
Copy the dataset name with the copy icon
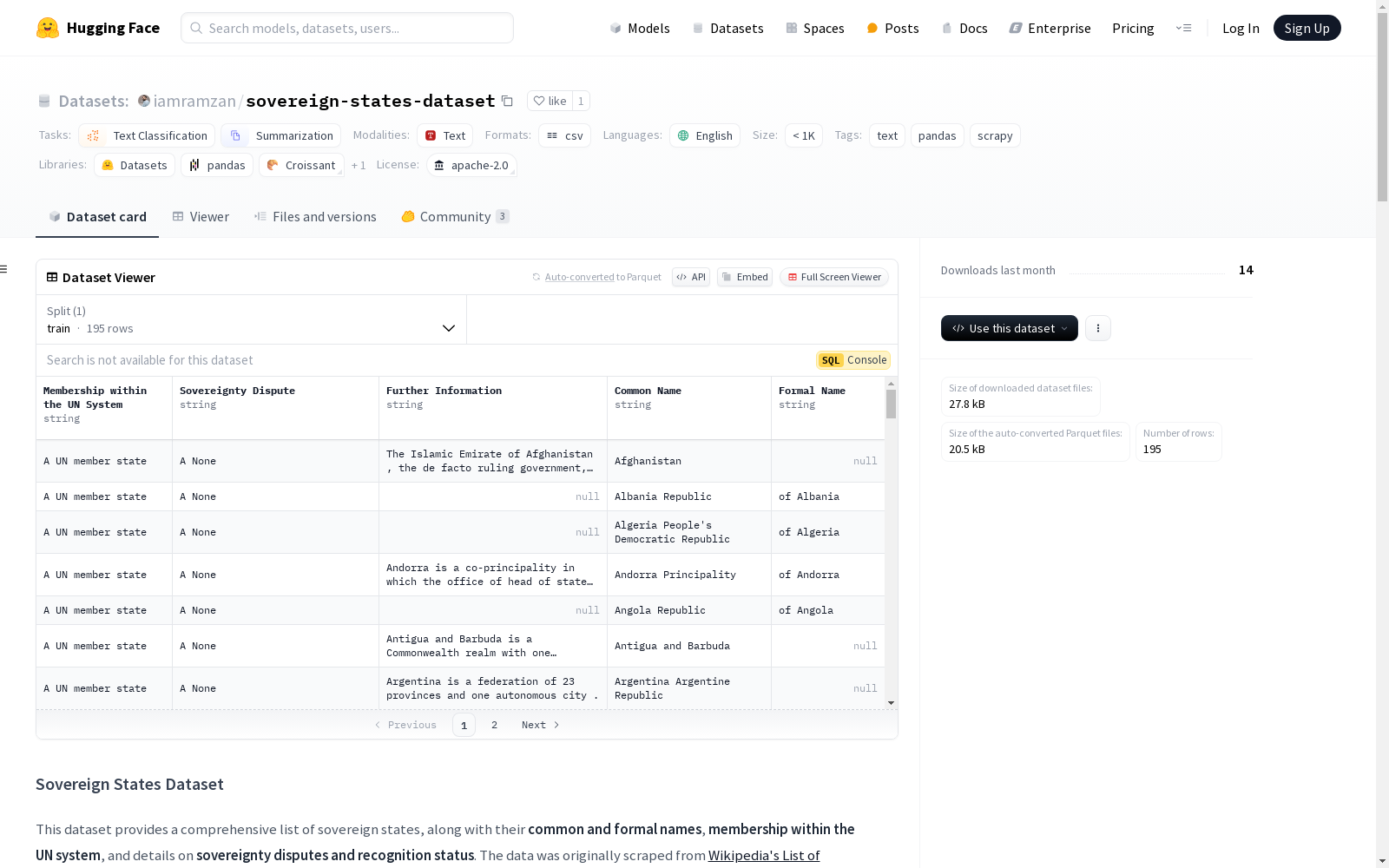pyautogui.click(x=508, y=102)
